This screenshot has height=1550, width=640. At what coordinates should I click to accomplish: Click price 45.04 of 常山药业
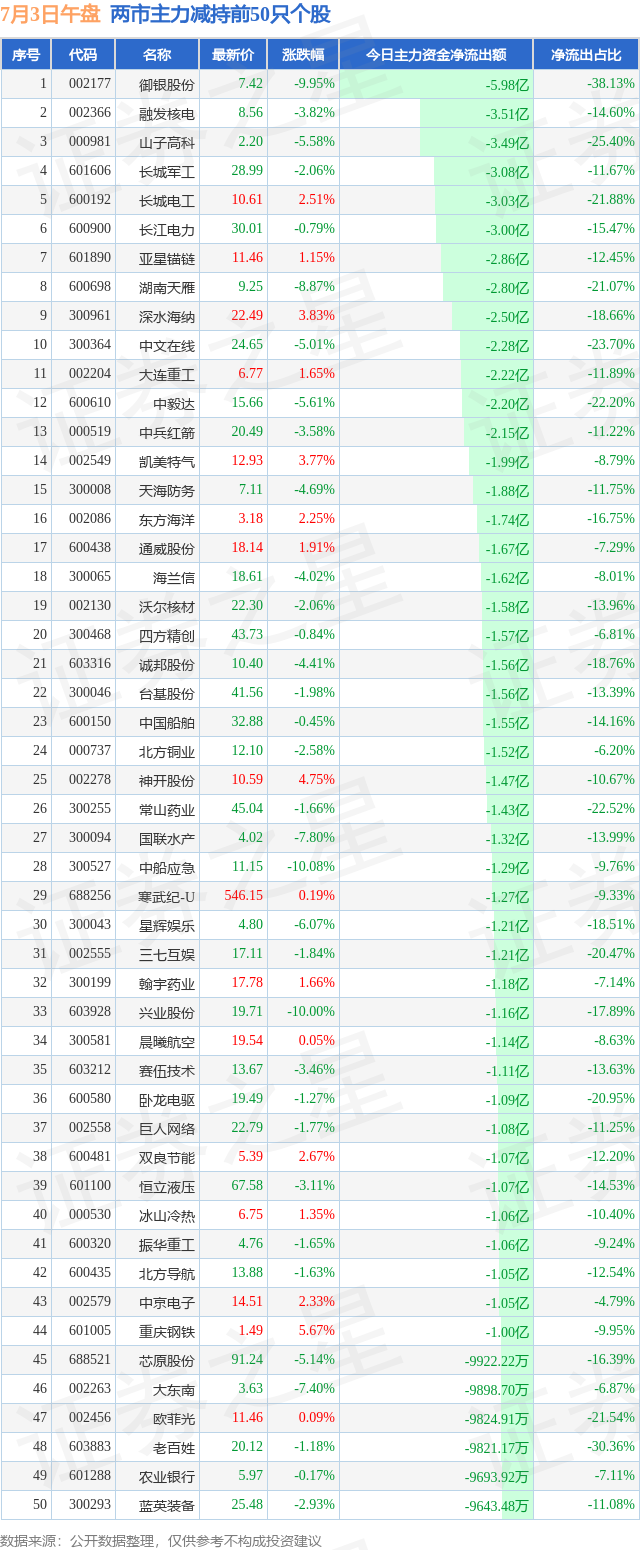click(247, 809)
